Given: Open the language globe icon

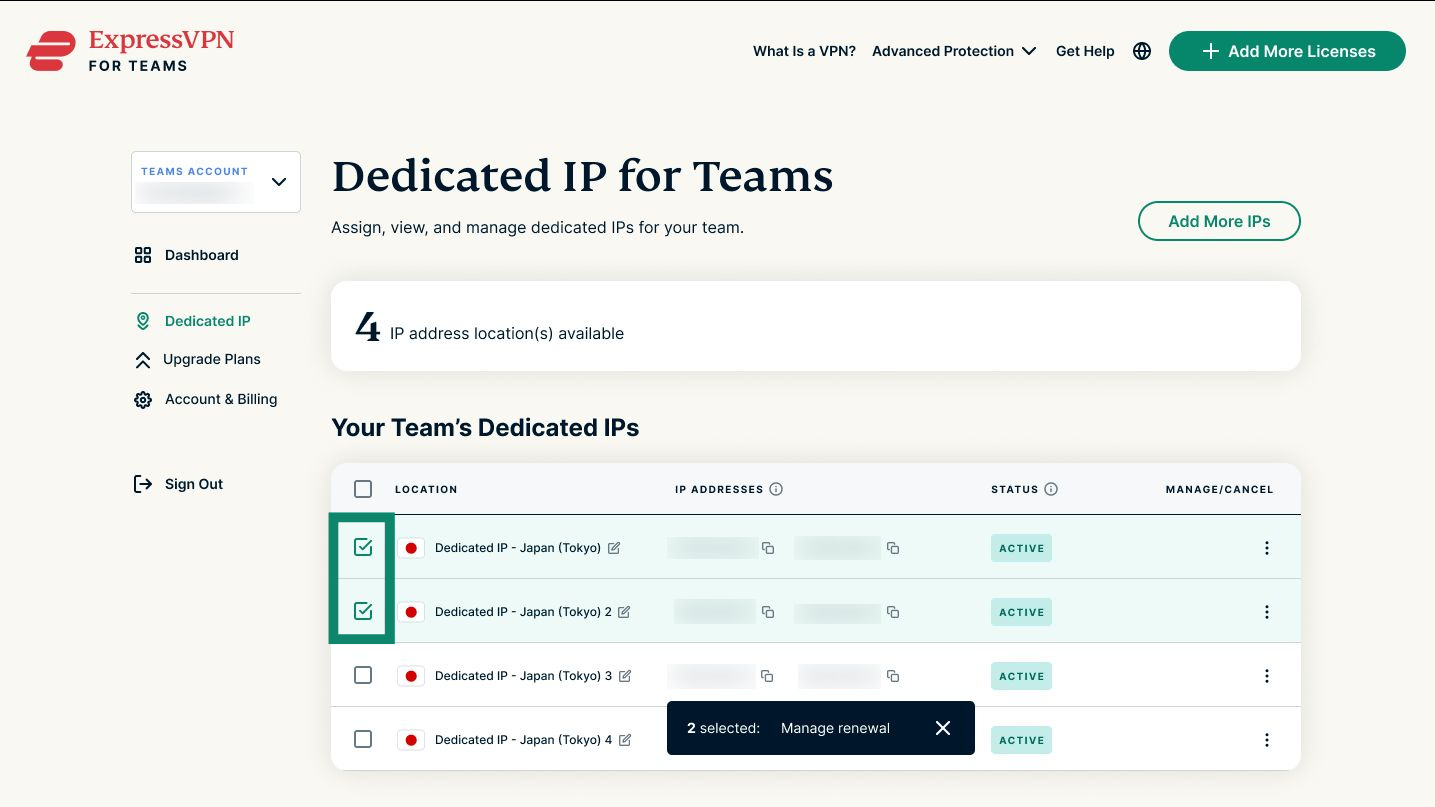Looking at the screenshot, I should point(1142,51).
